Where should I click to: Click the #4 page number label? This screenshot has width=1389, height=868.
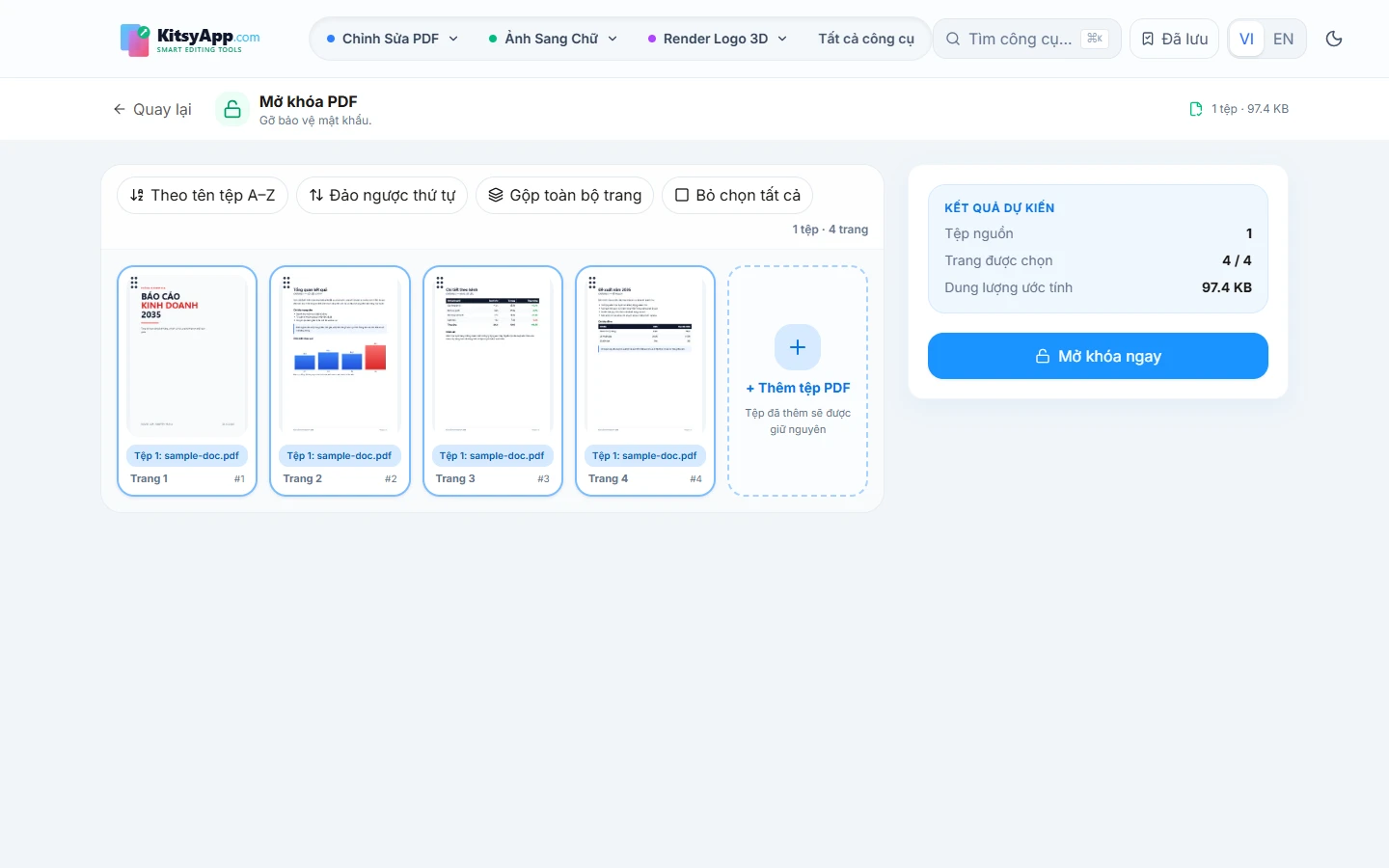pyautogui.click(x=696, y=478)
